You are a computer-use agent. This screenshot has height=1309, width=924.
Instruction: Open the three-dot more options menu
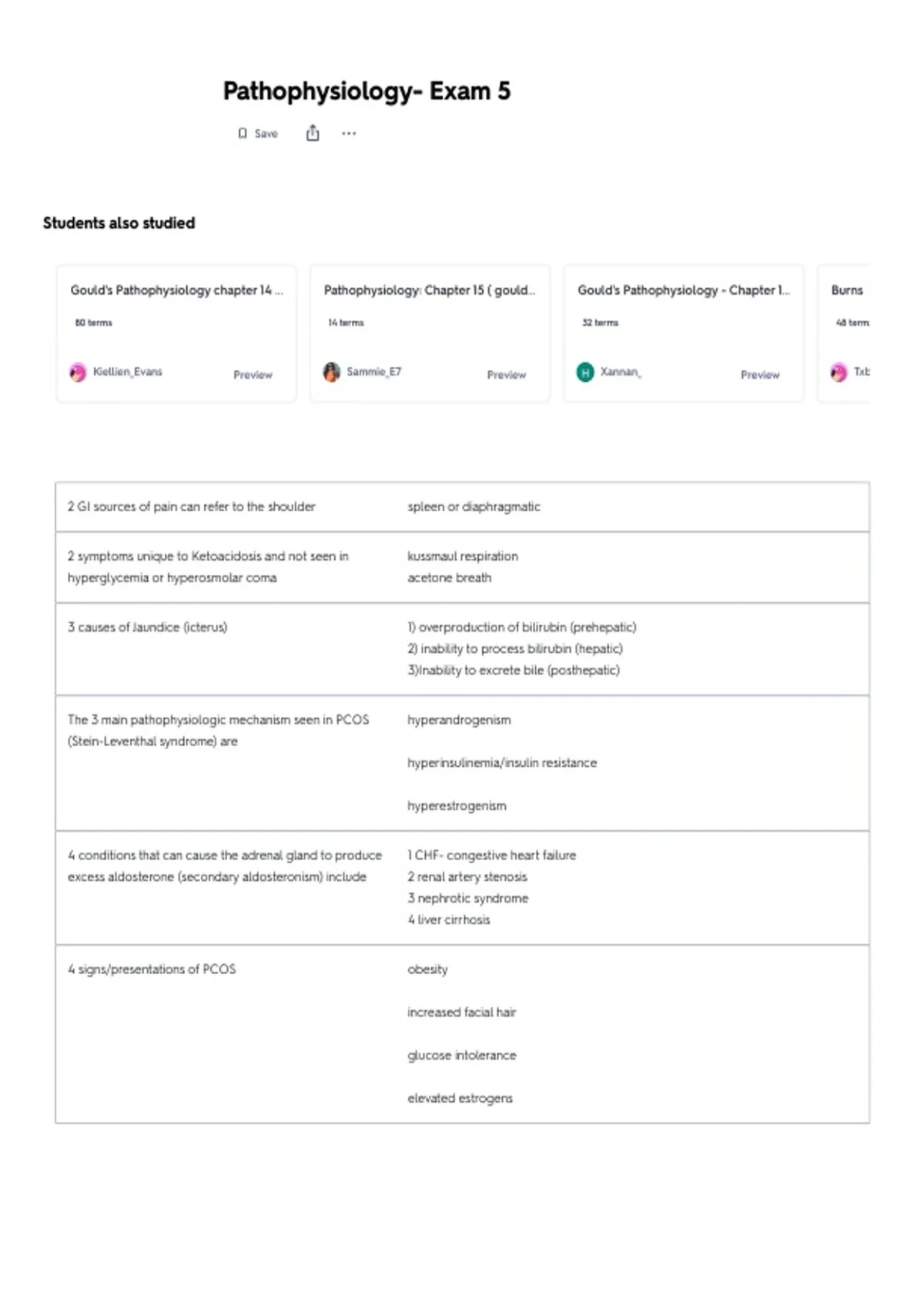349,134
